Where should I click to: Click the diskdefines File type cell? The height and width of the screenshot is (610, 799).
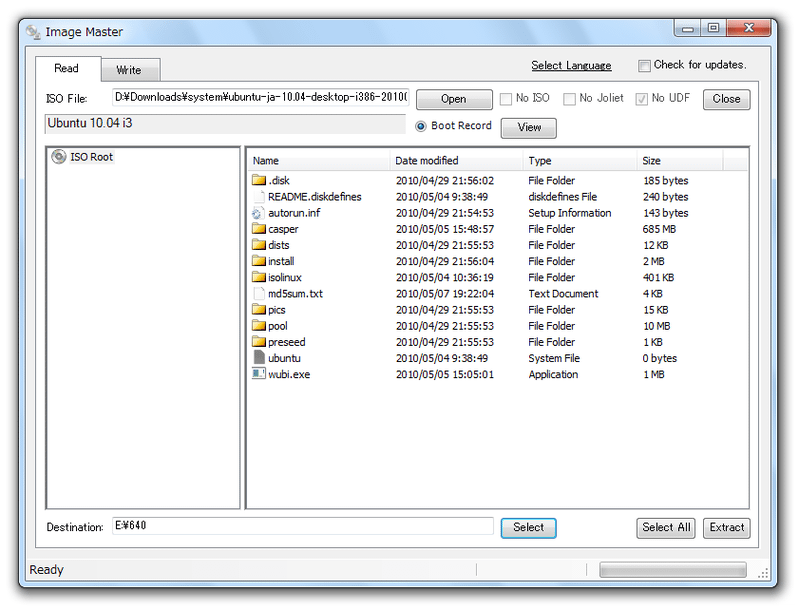[x=563, y=197]
